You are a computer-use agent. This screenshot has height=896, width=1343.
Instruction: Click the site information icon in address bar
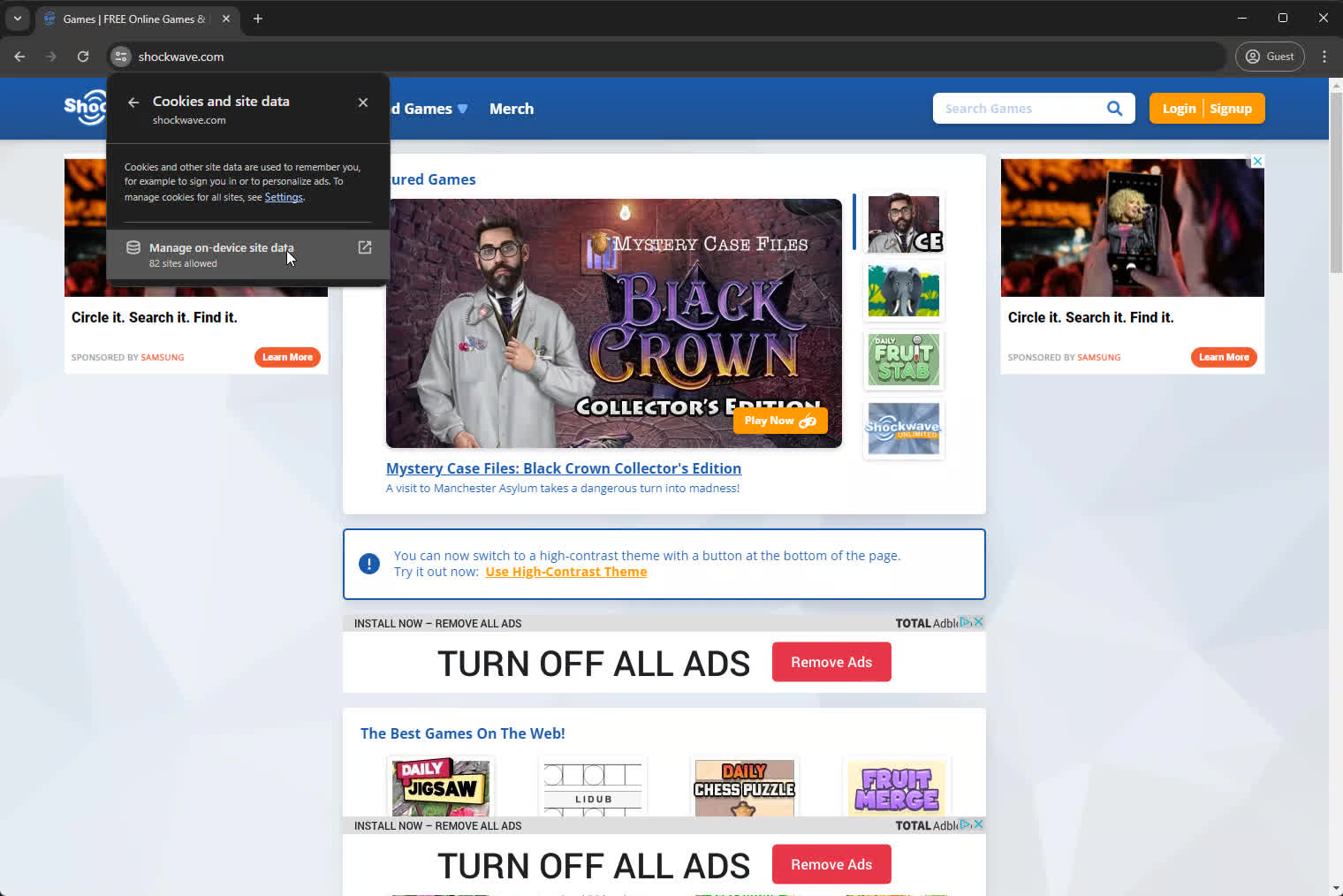pos(121,57)
